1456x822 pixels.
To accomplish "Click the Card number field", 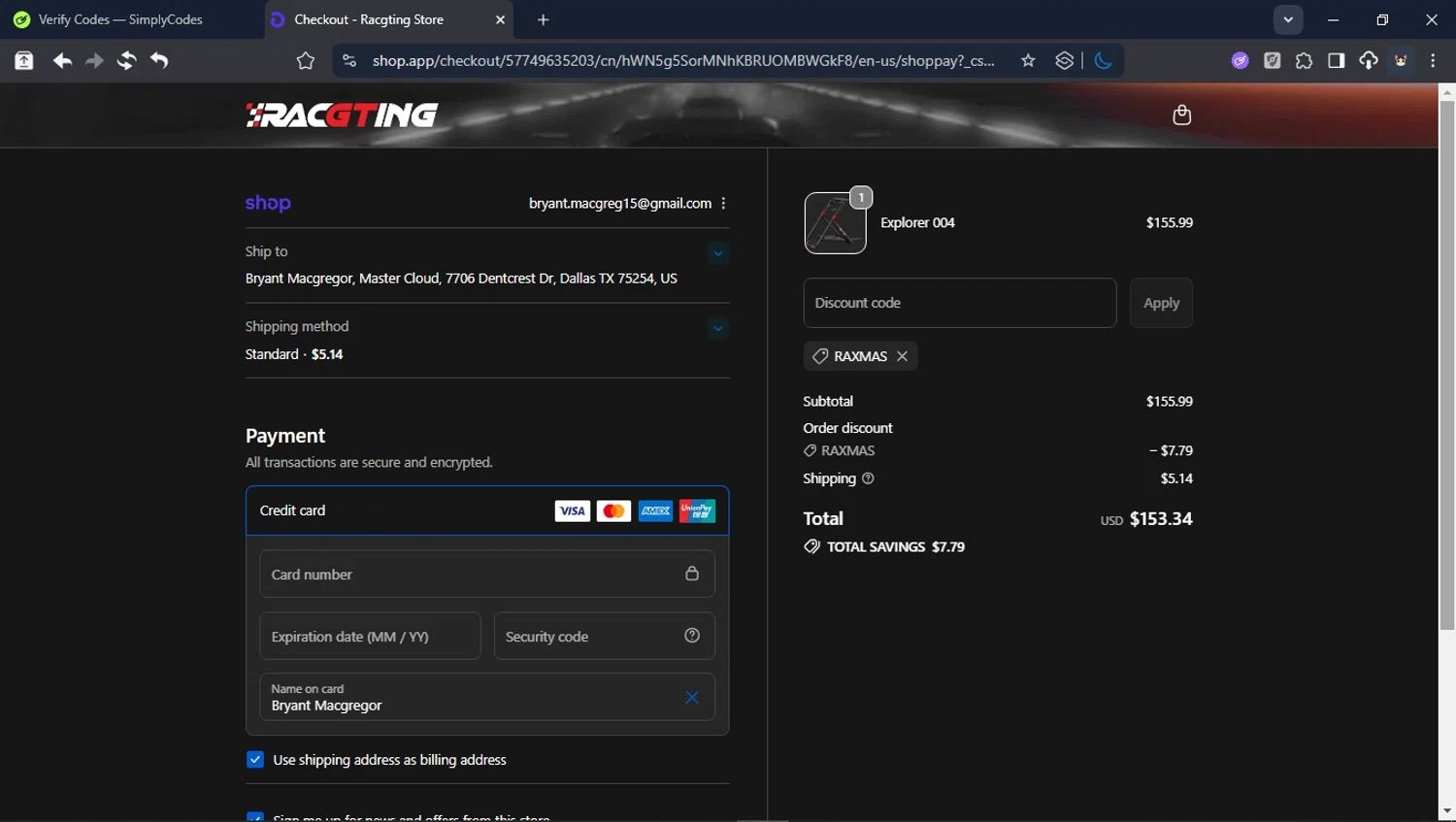I will (487, 575).
